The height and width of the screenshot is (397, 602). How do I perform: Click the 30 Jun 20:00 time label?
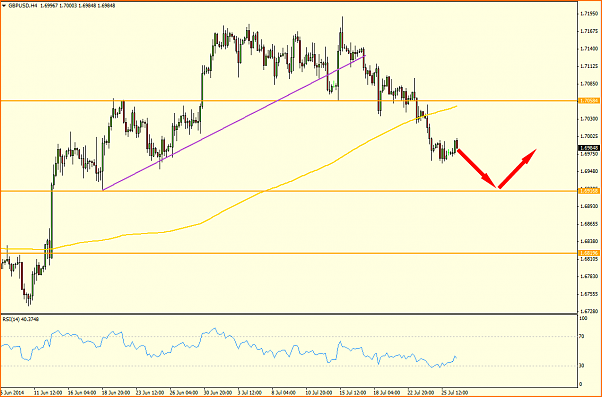coord(219,393)
